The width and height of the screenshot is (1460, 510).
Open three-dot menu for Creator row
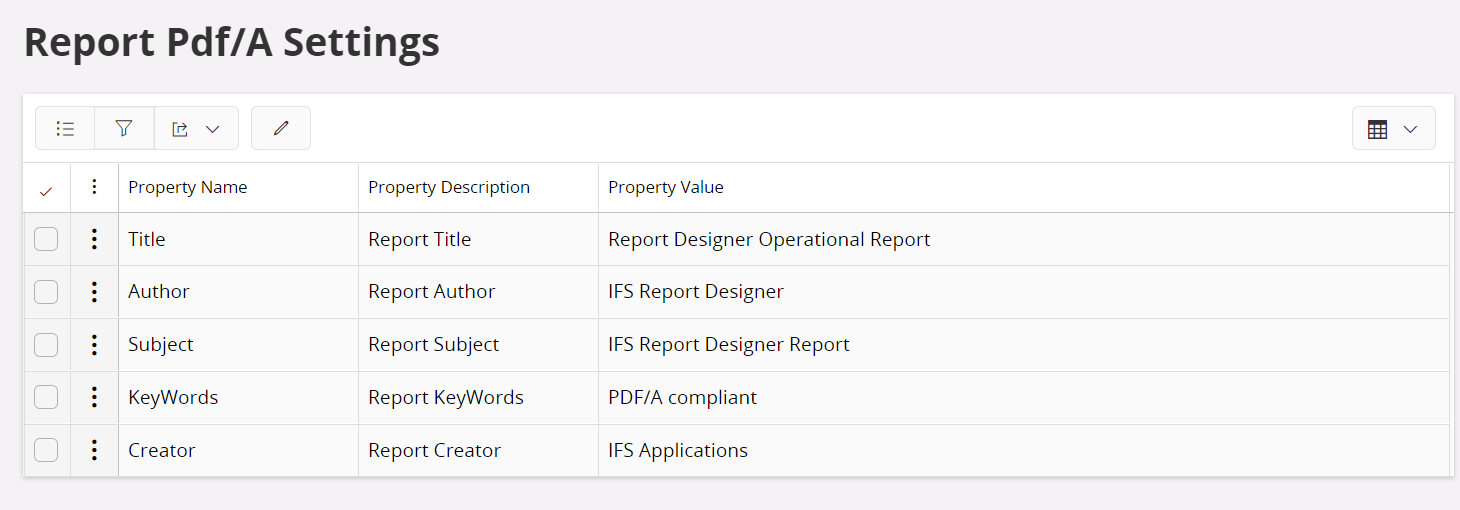94,450
